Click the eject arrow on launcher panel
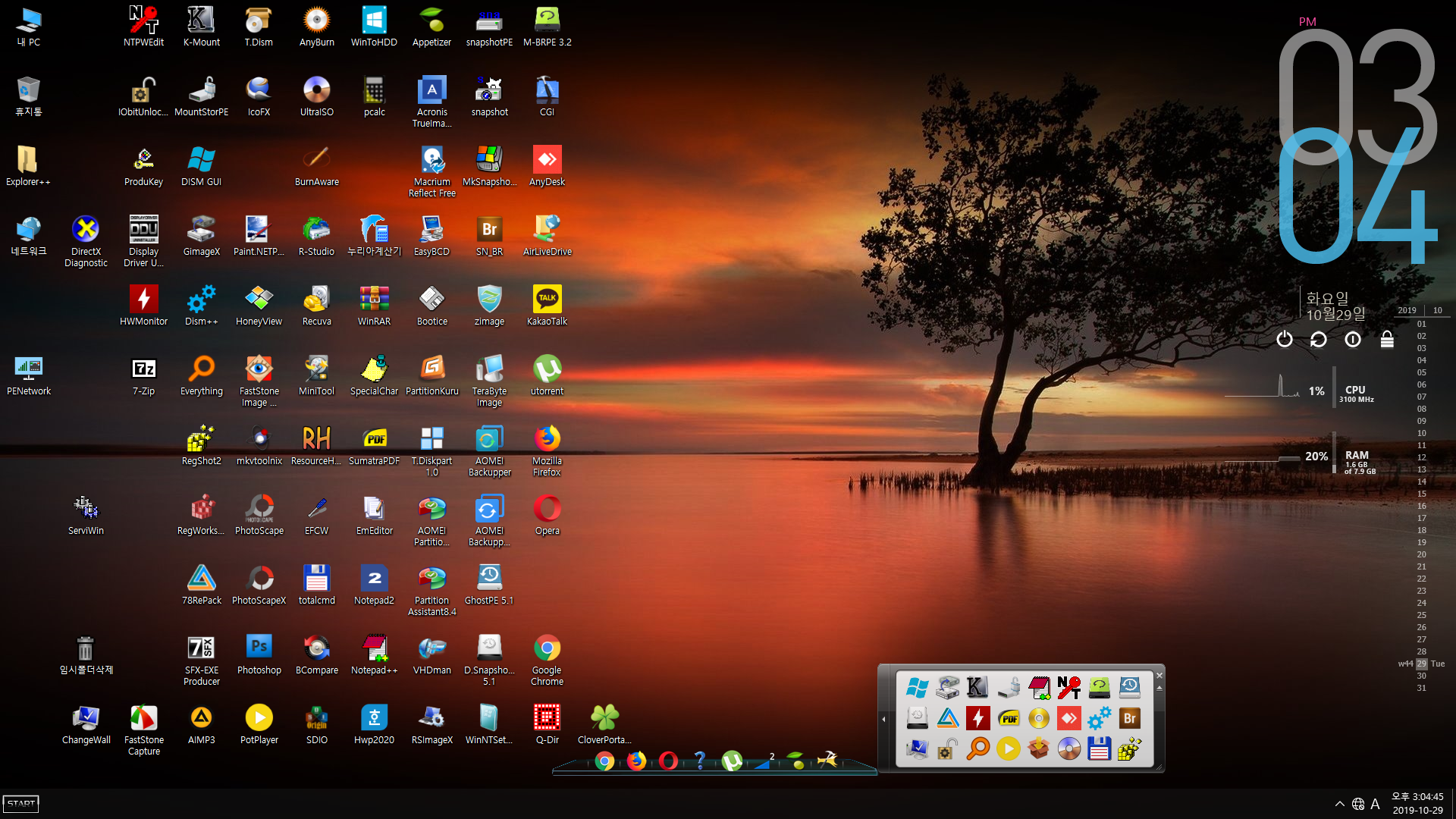 1159,688
